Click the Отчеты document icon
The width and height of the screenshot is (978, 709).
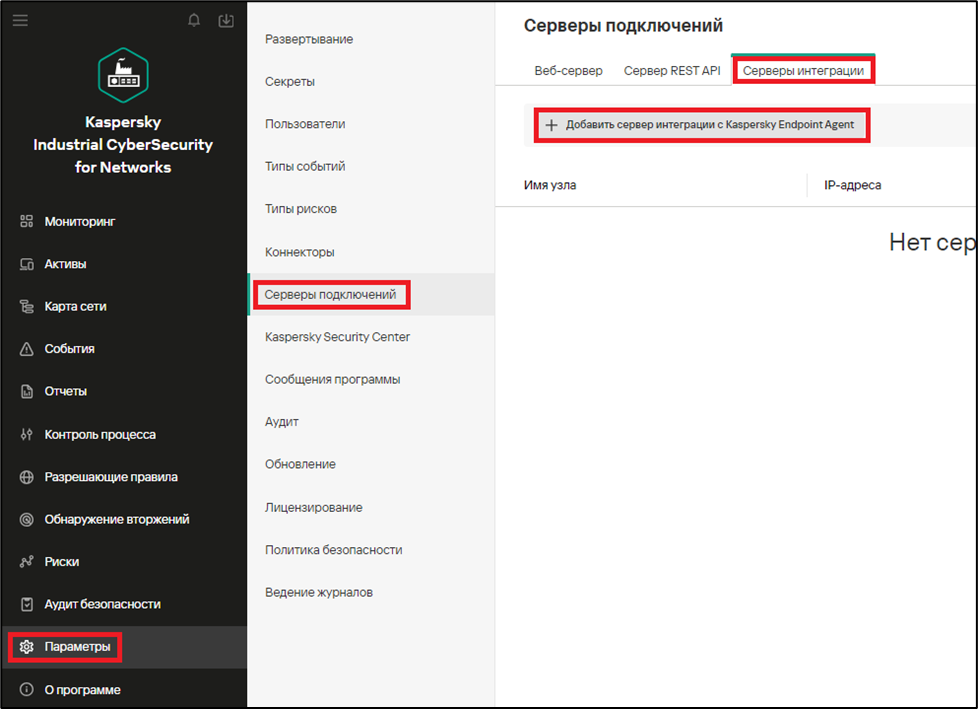click(x=26, y=391)
